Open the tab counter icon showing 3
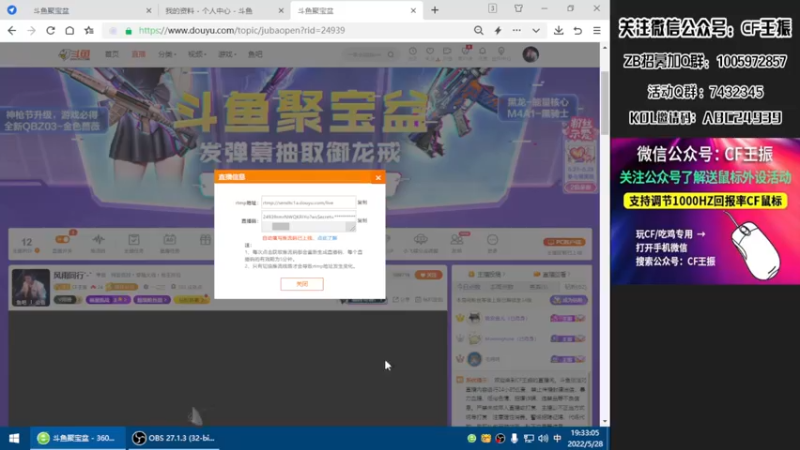 pyautogui.click(x=492, y=9)
